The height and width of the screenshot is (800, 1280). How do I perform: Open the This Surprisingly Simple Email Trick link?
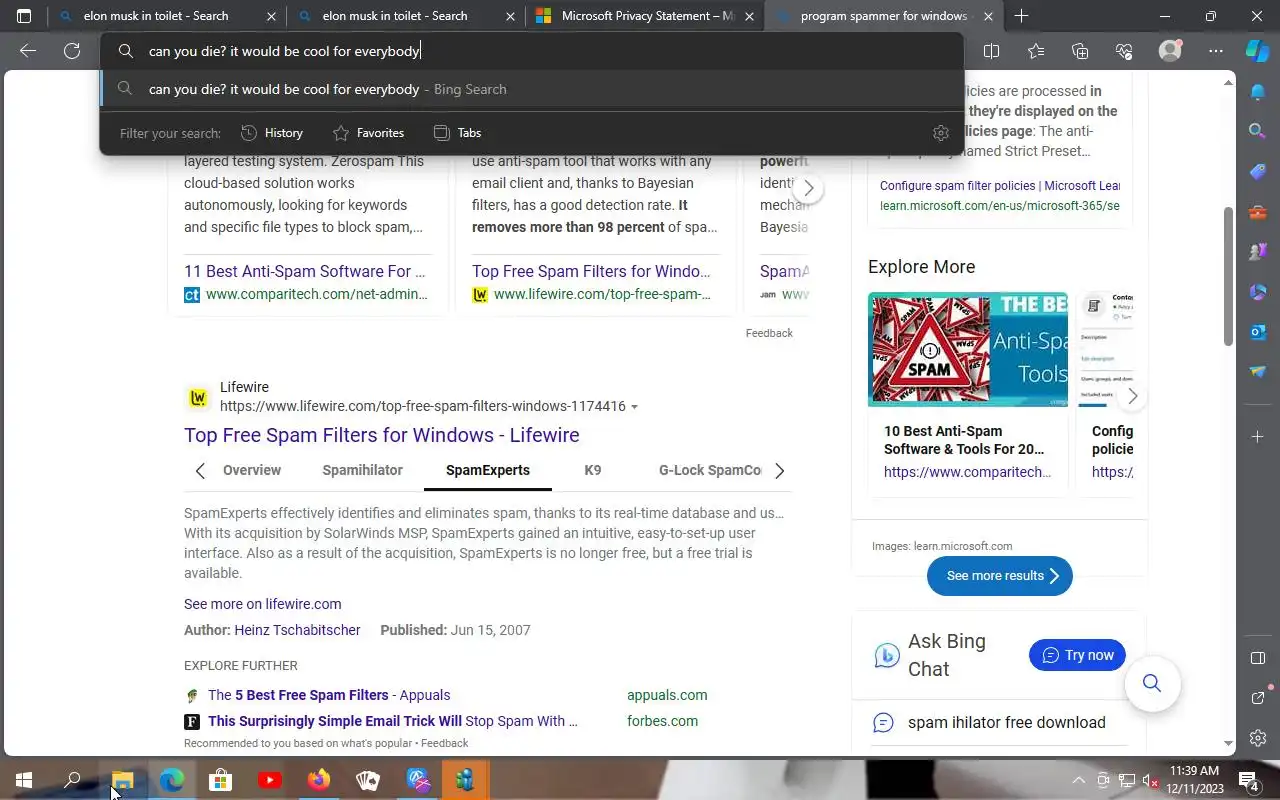393,721
